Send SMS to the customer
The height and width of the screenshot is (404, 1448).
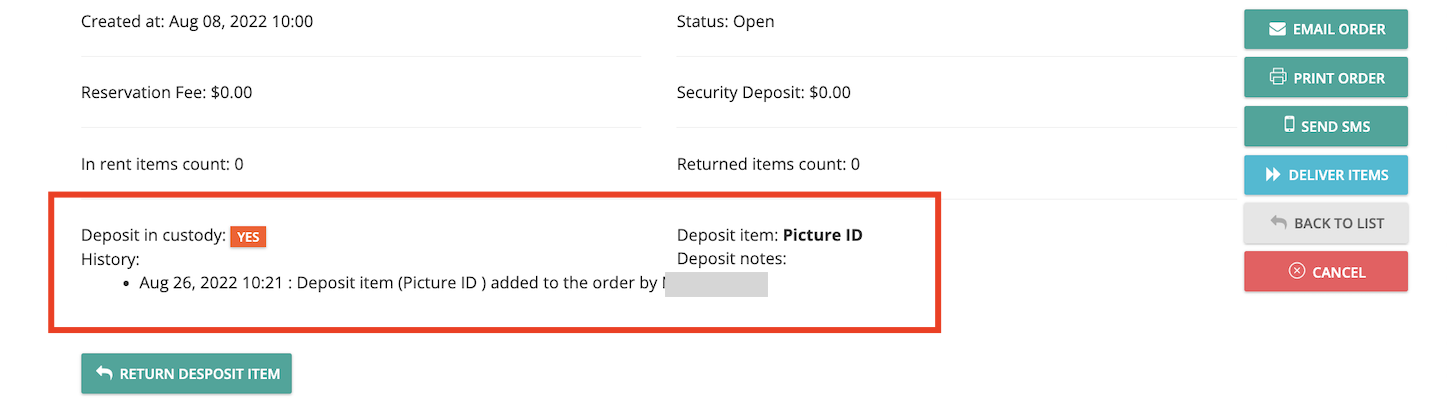pos(1326,126)
